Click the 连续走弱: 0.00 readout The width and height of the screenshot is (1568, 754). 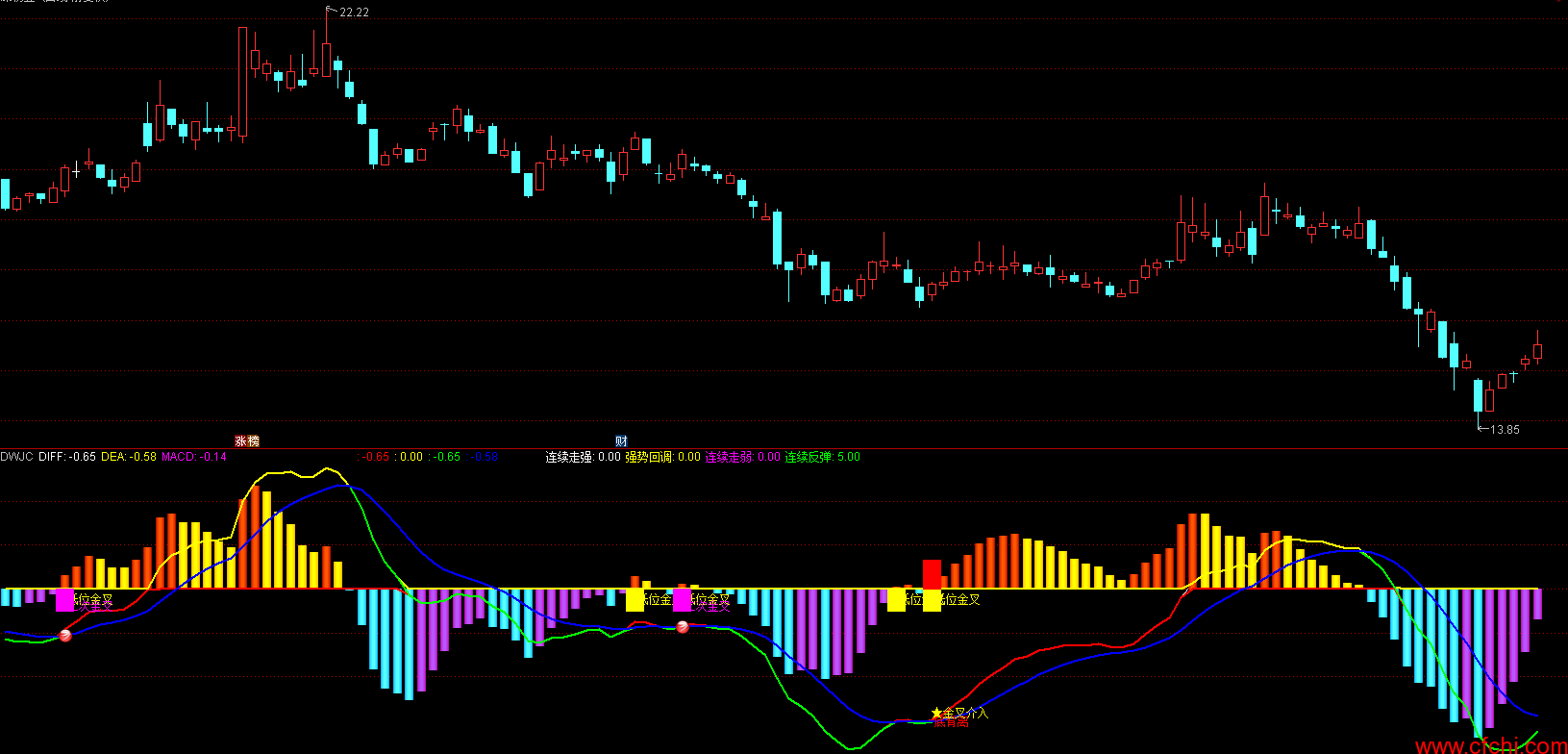[x=743, y=457]
